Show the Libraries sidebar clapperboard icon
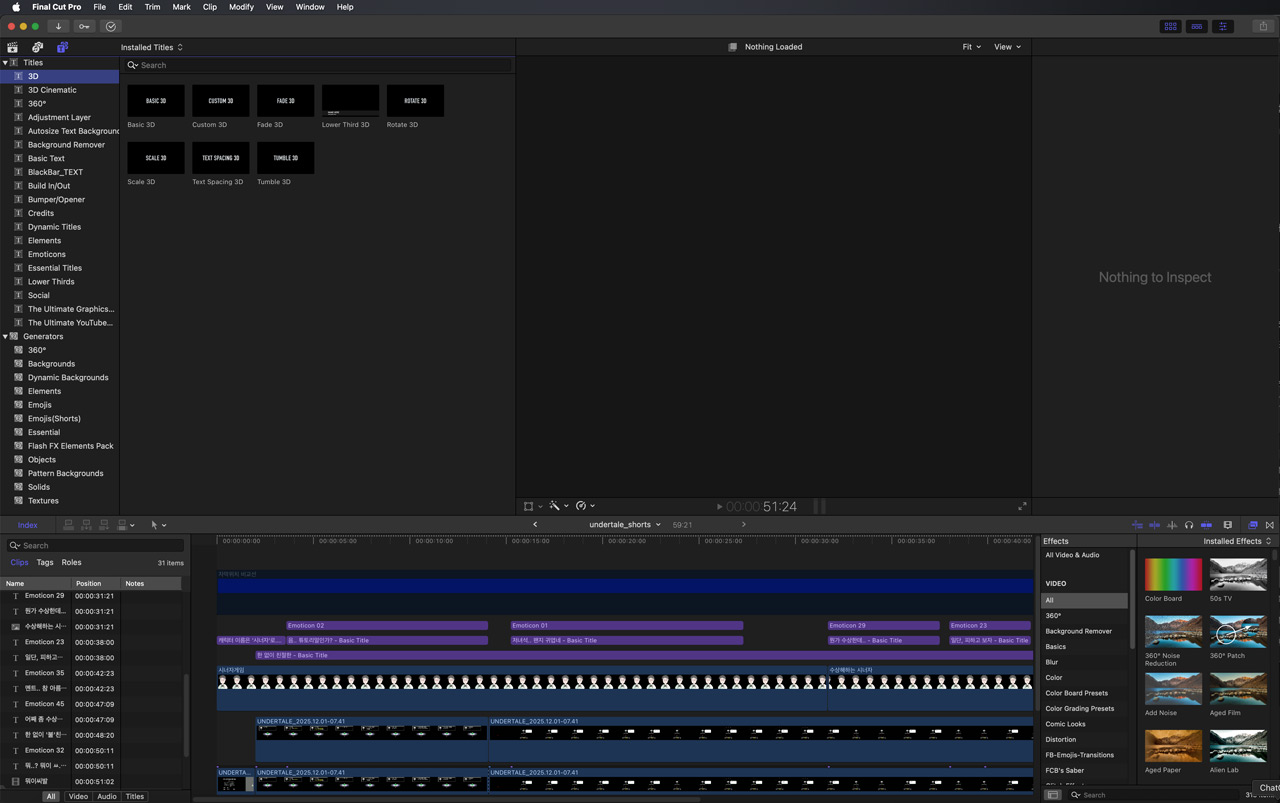 13,47
